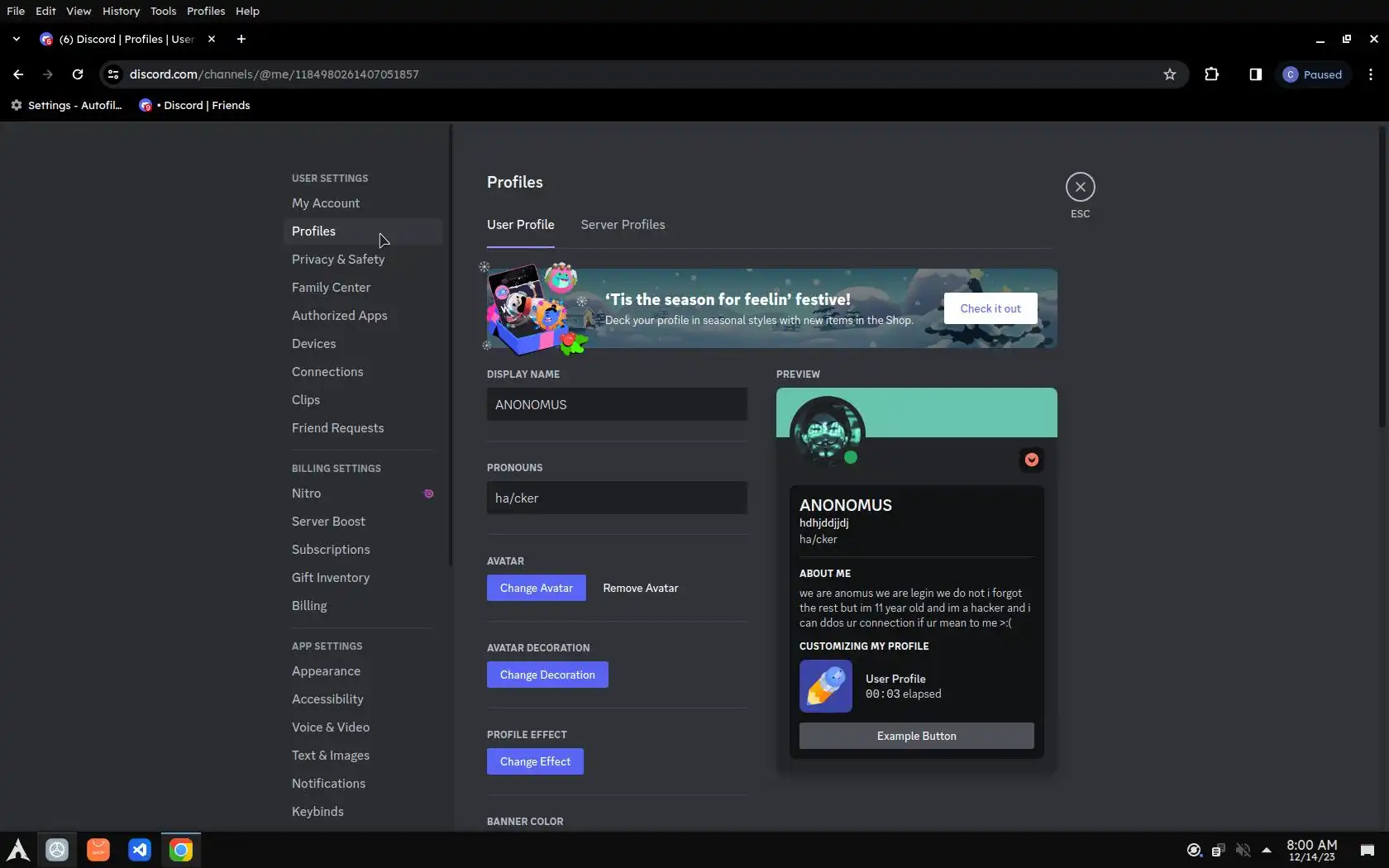This screenshot has height=868, width=1389.
Task: Close the Discord Profiles browser tab
Action: pos(212,39)
